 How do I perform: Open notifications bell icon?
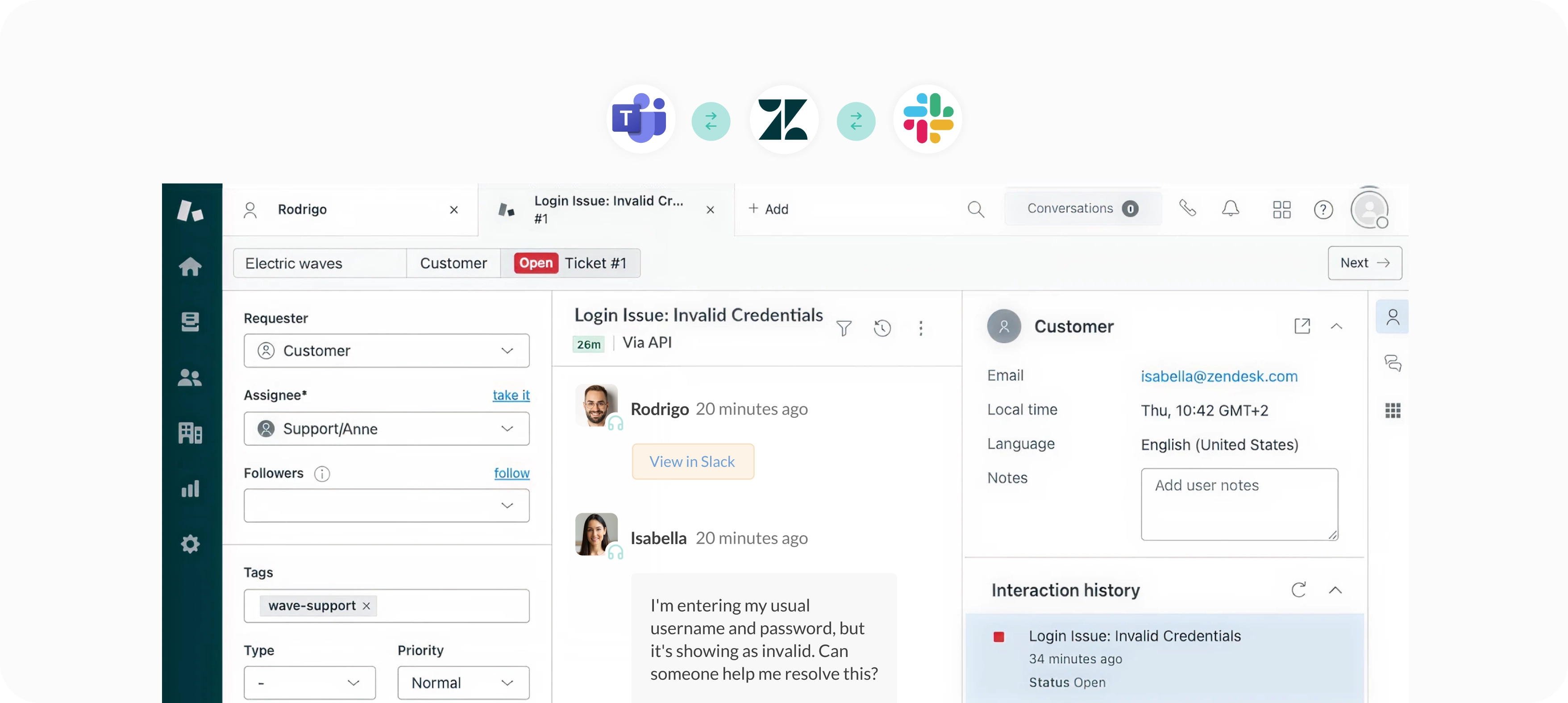coord(1230,209)
